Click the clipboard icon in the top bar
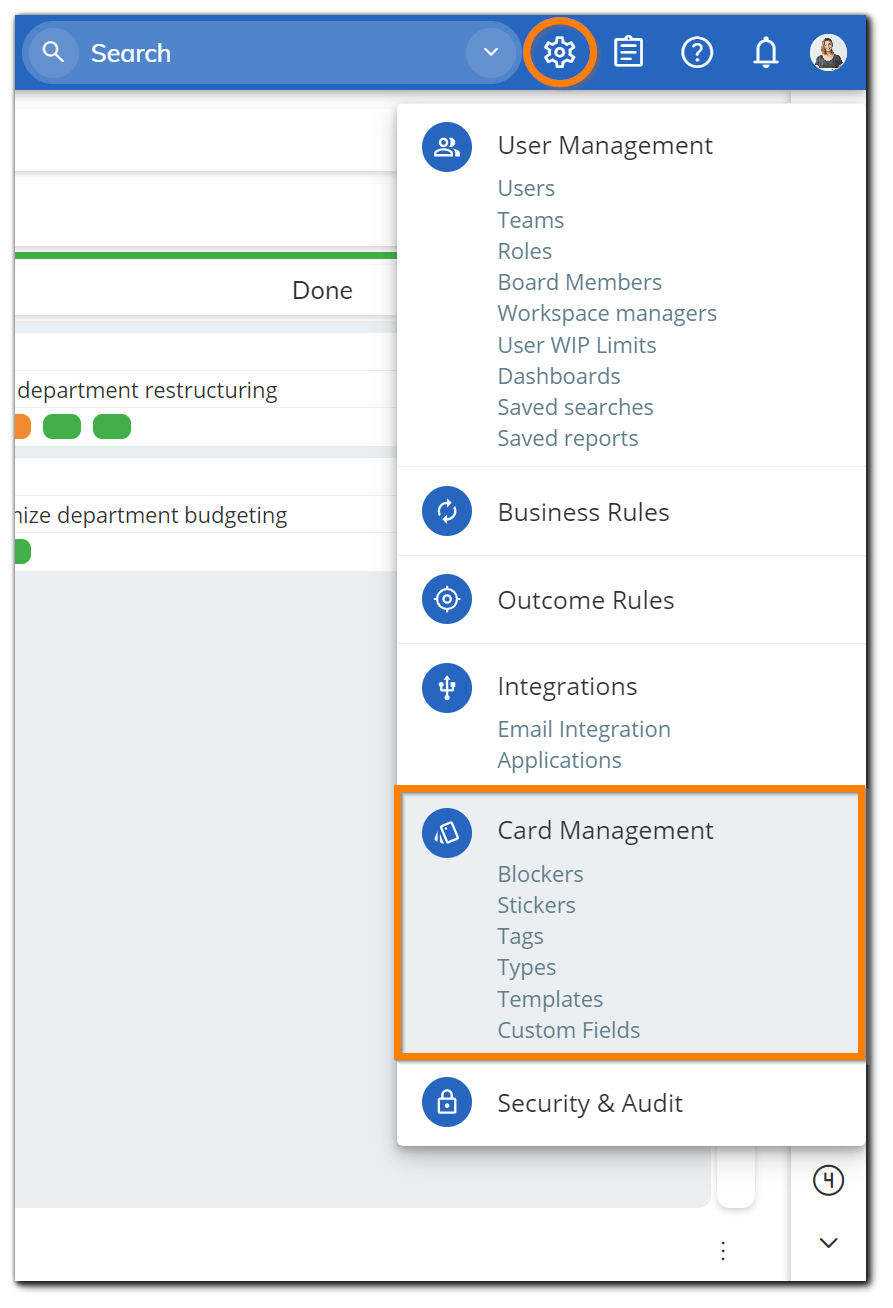This screenshot has width=893, height=1308. (628, 52)
